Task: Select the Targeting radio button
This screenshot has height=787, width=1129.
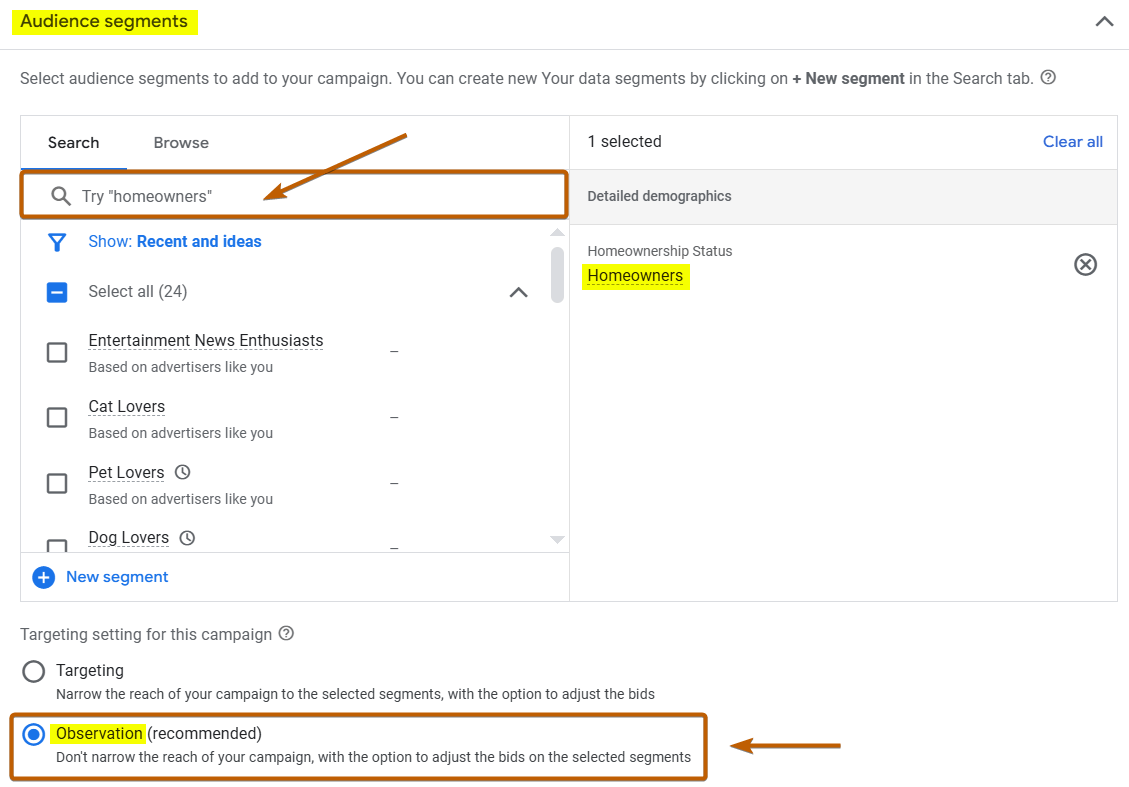Action: pyautogui.click(x=34, y=671)
